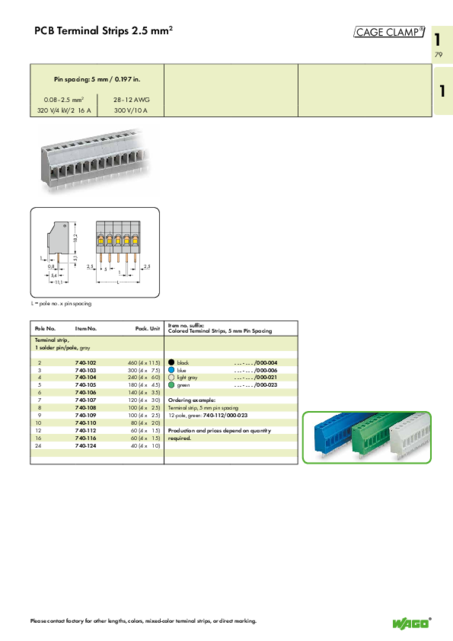Viewport: 453px width, 641px height.
Task: Click item number 740-124
Action: [x=85, y=446]
